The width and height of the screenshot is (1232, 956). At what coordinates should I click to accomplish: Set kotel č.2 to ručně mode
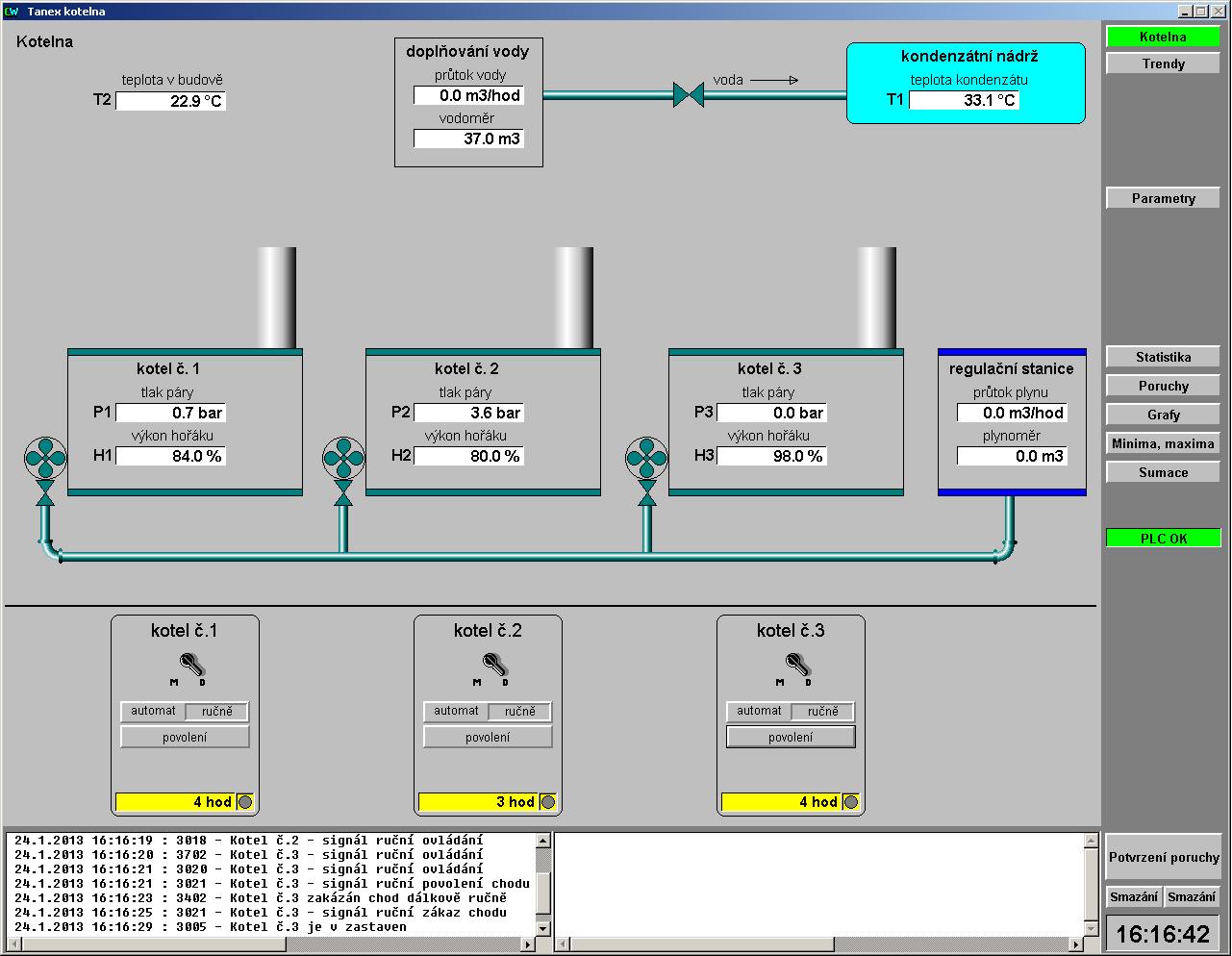[520, 712]
